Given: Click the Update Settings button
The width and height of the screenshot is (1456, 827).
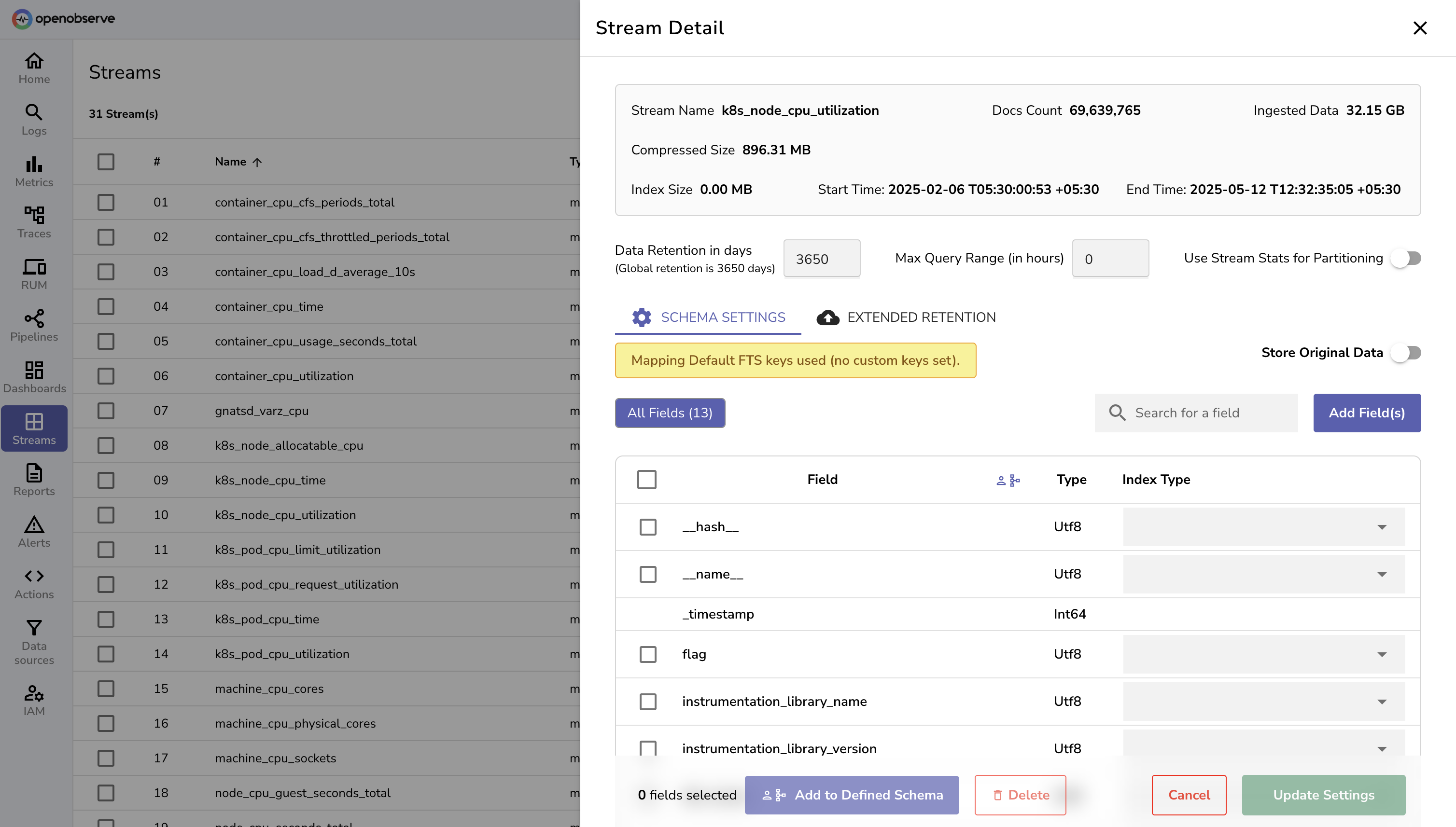Looking at the screenshot, I should (x=1324, y=795).
